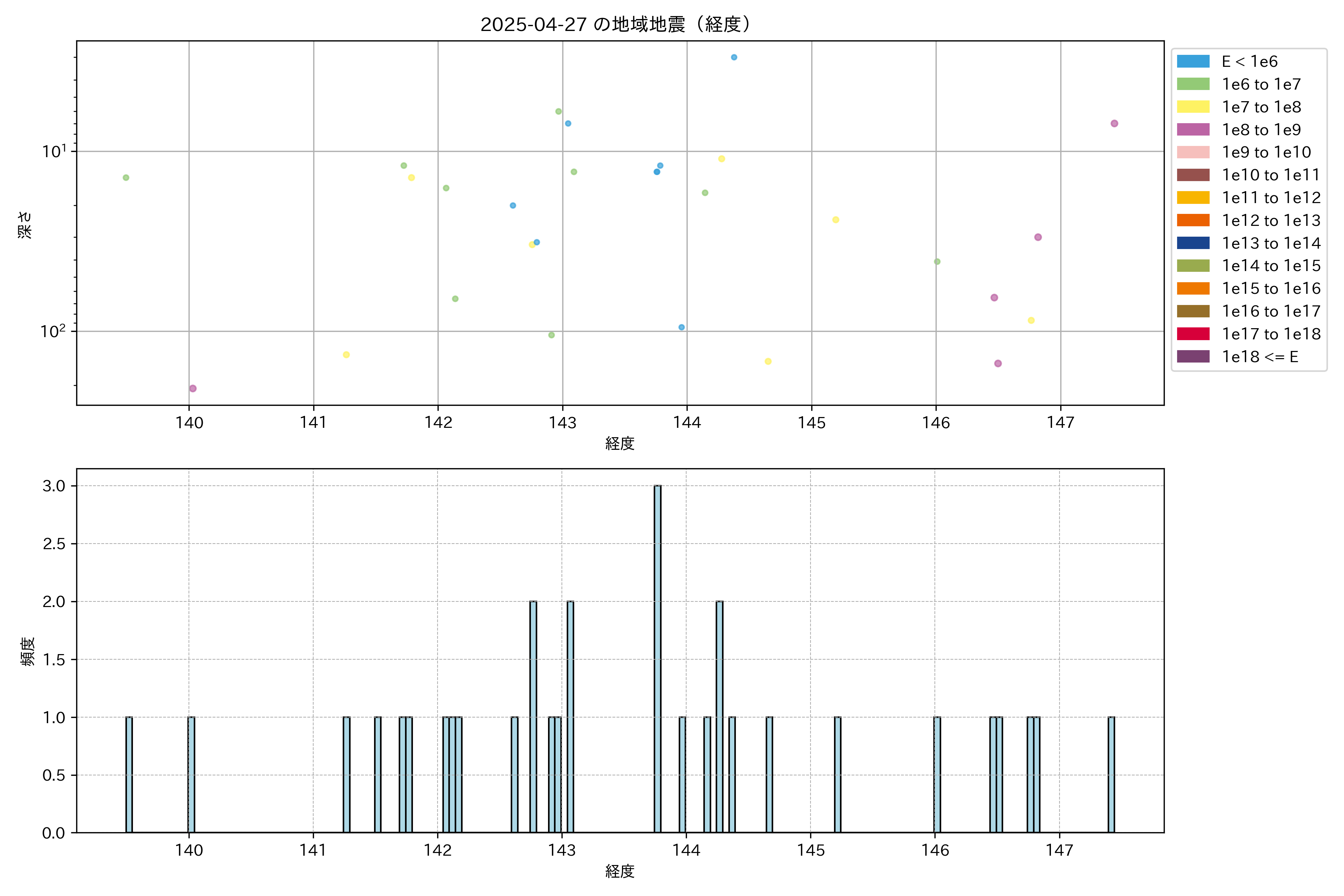
Task: Click the pink '1e9 to 1e10' legend swatch
Action: click(x=1192, y=153)
